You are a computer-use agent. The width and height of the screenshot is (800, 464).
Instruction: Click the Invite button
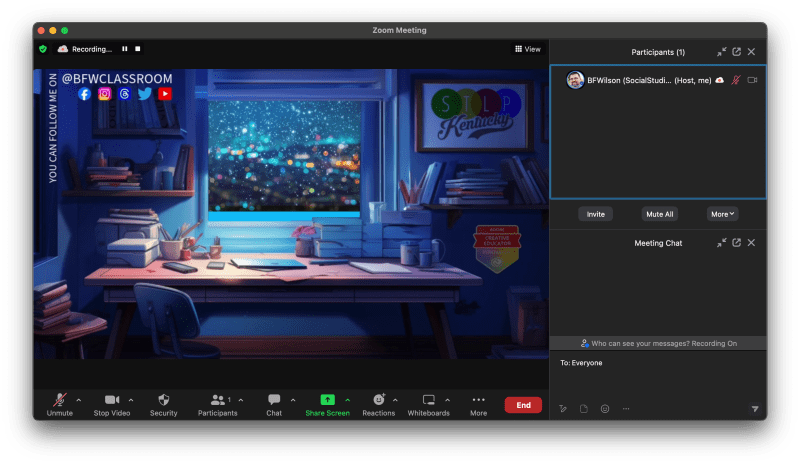595,214
